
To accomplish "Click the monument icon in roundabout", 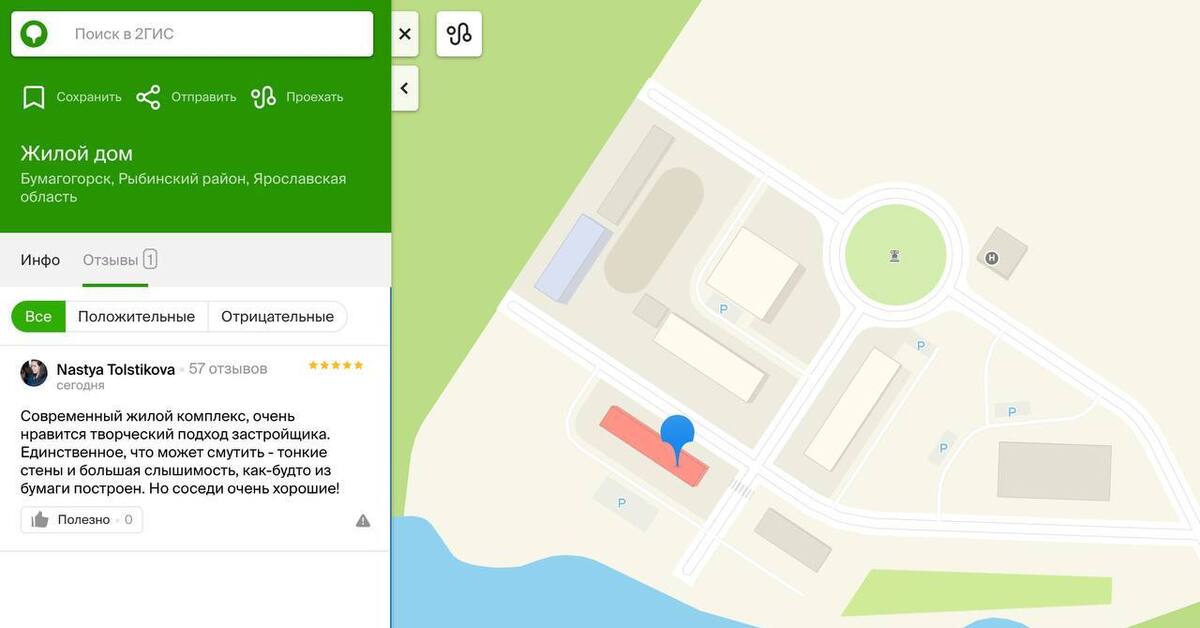I will click(x=894, y=256).
